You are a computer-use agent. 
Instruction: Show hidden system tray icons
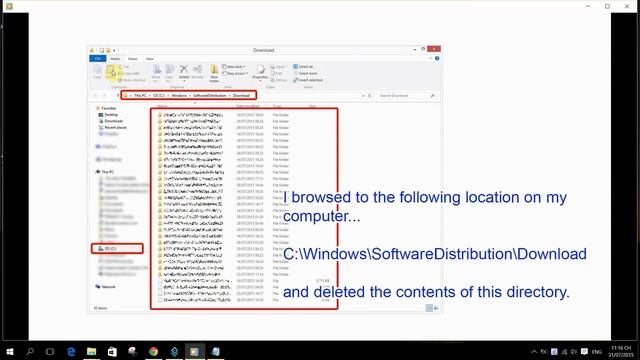pyautogui.click(x=534, y=351)
